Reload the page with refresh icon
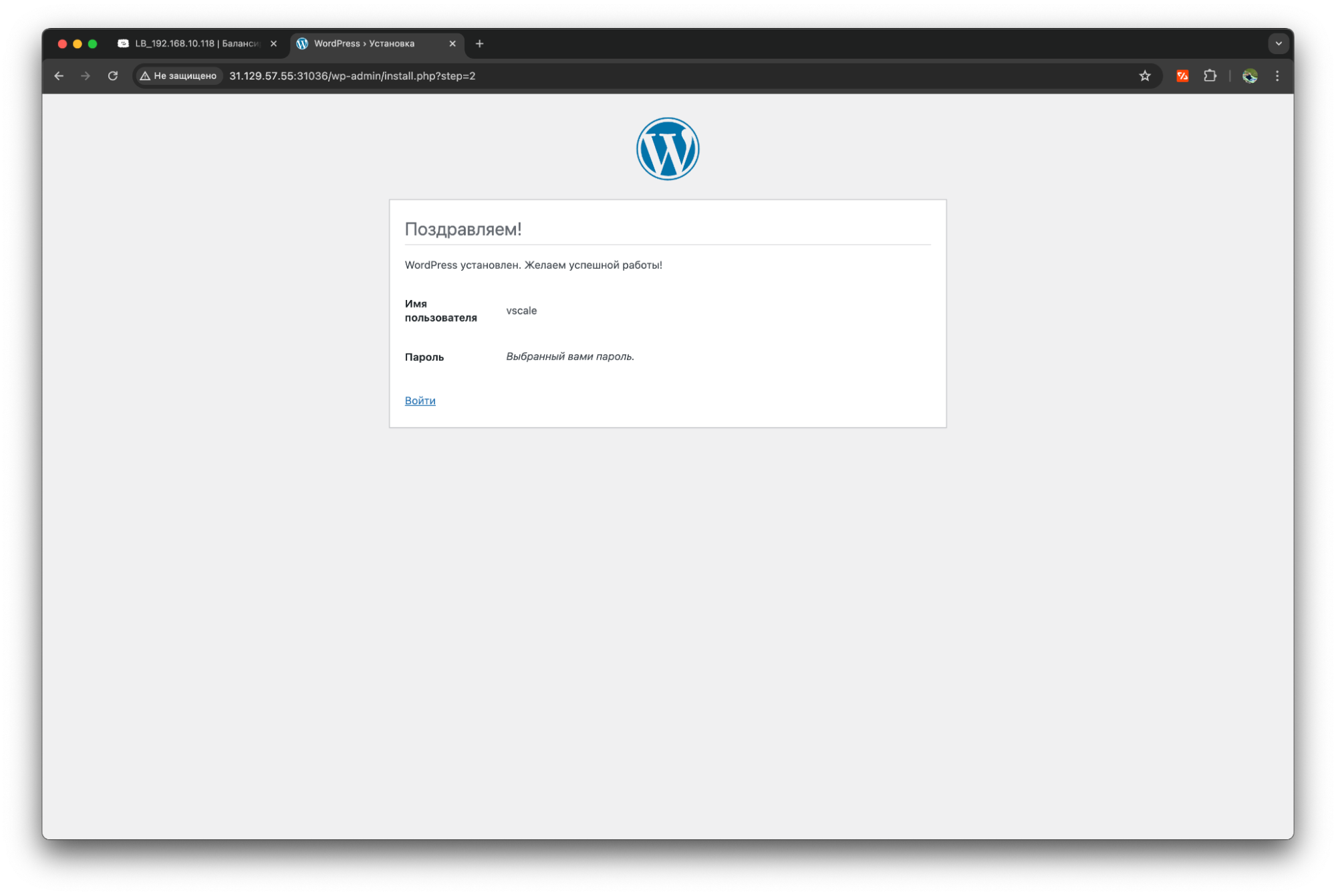 [112, 76]
